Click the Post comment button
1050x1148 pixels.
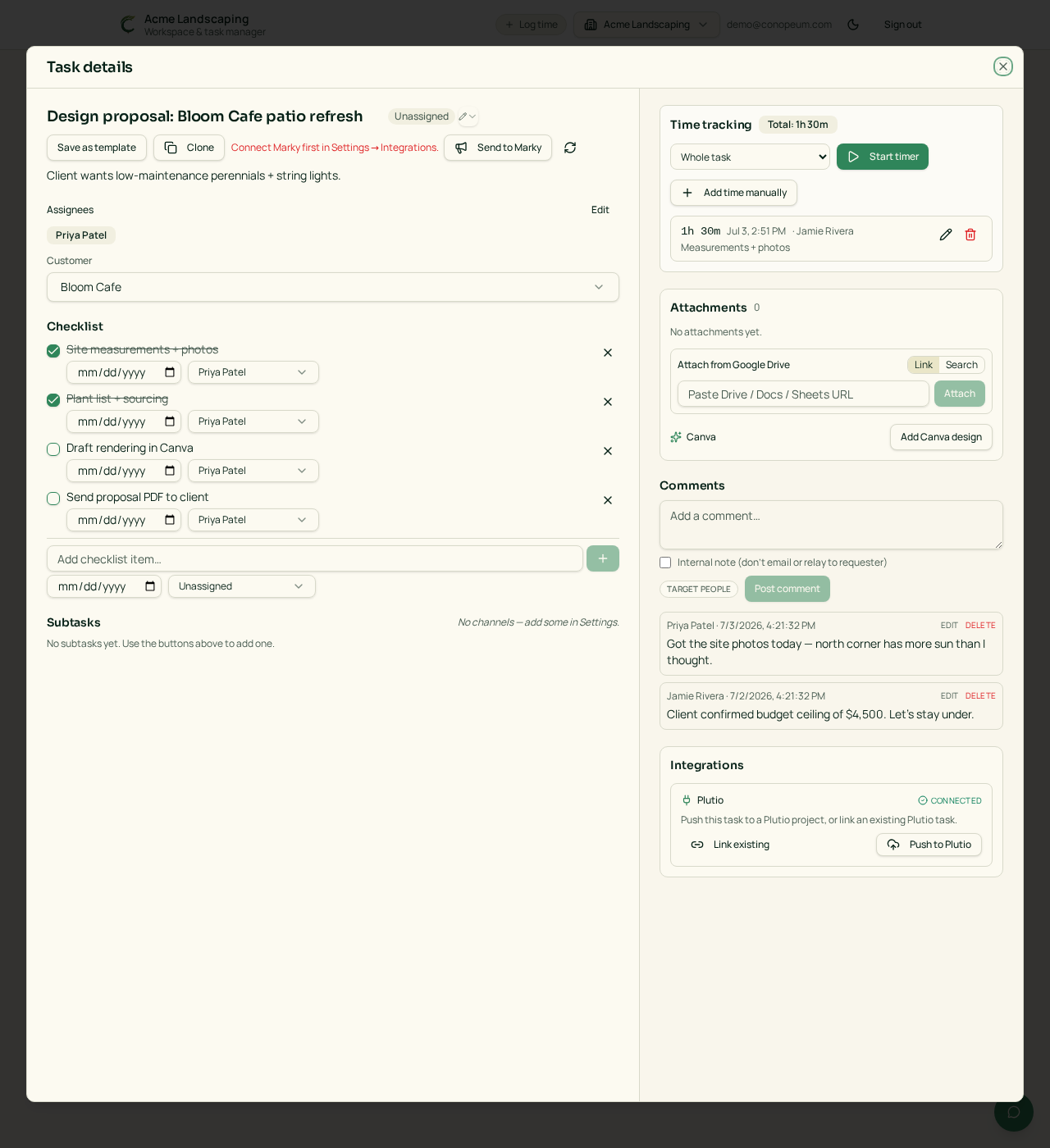[787, 589]
